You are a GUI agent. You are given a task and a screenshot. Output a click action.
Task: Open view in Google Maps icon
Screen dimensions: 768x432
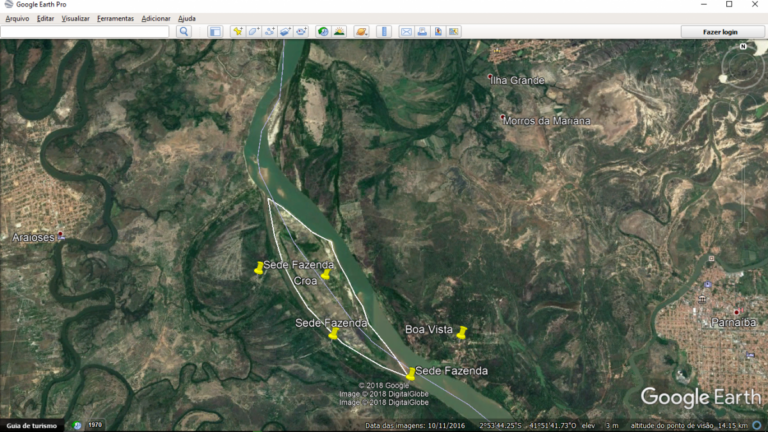click(454, 32)
